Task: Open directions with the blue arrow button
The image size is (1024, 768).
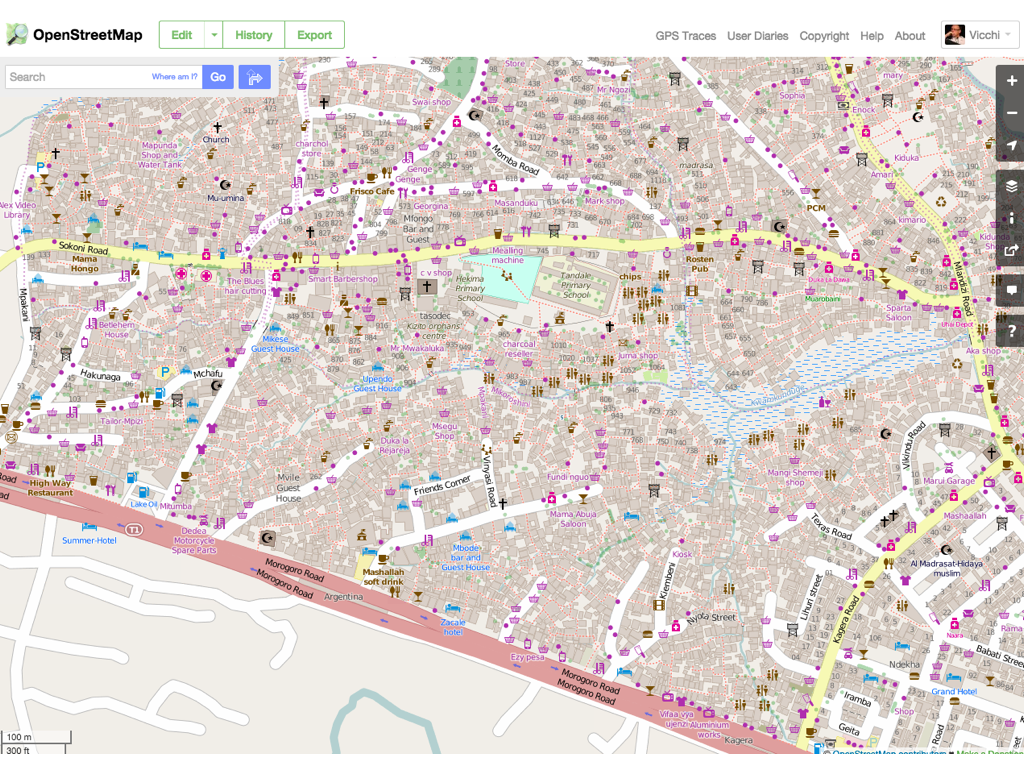Action: [255, 77]
